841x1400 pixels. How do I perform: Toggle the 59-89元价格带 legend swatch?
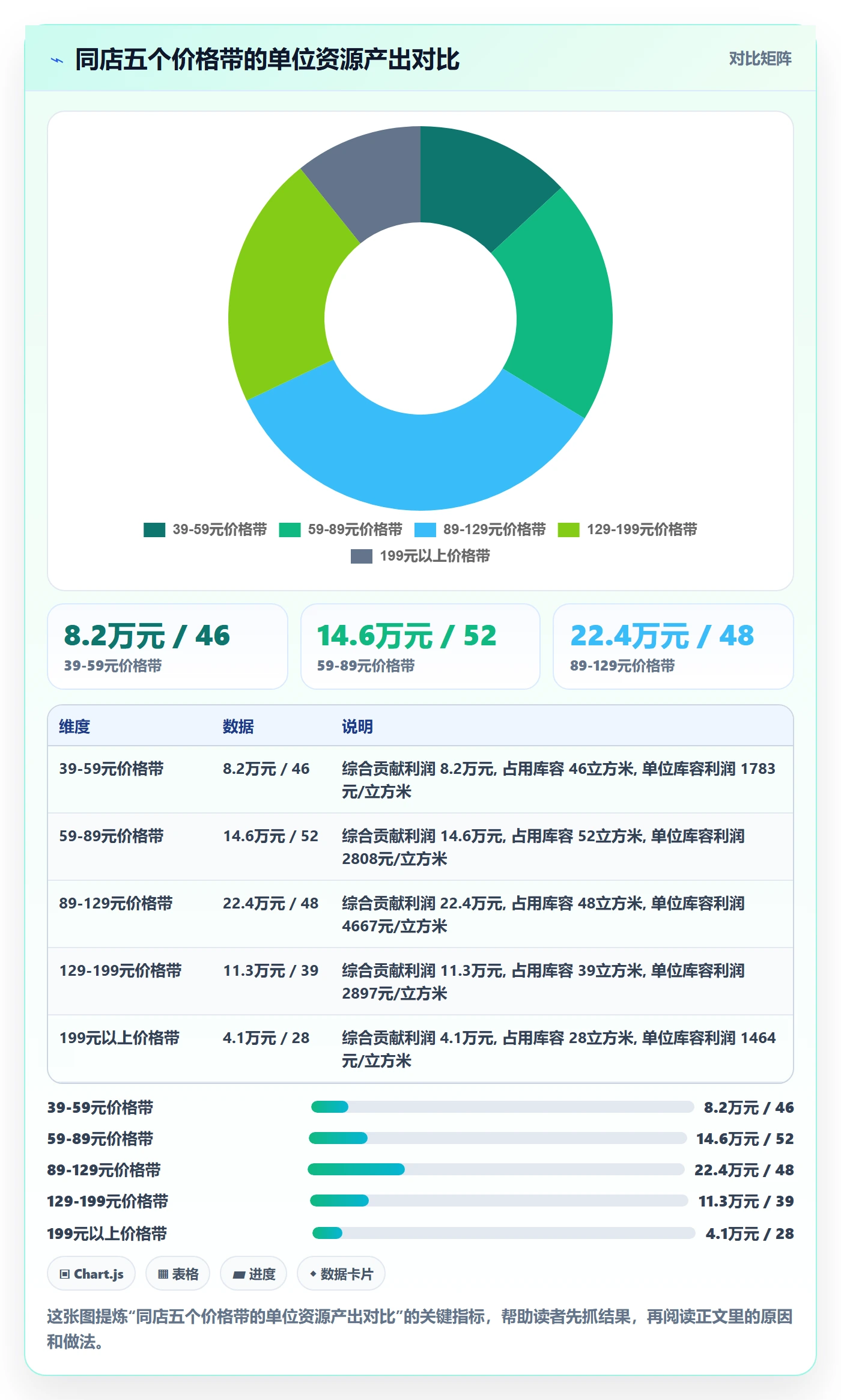(x=290, y=529)
